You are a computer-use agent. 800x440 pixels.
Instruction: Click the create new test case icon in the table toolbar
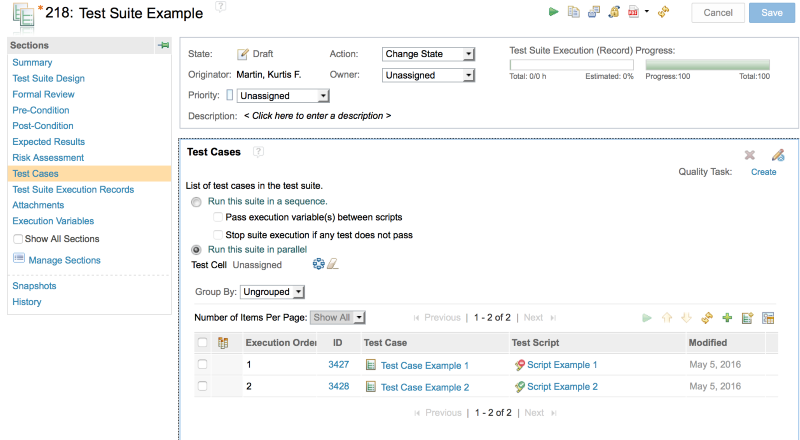point(747,318)
